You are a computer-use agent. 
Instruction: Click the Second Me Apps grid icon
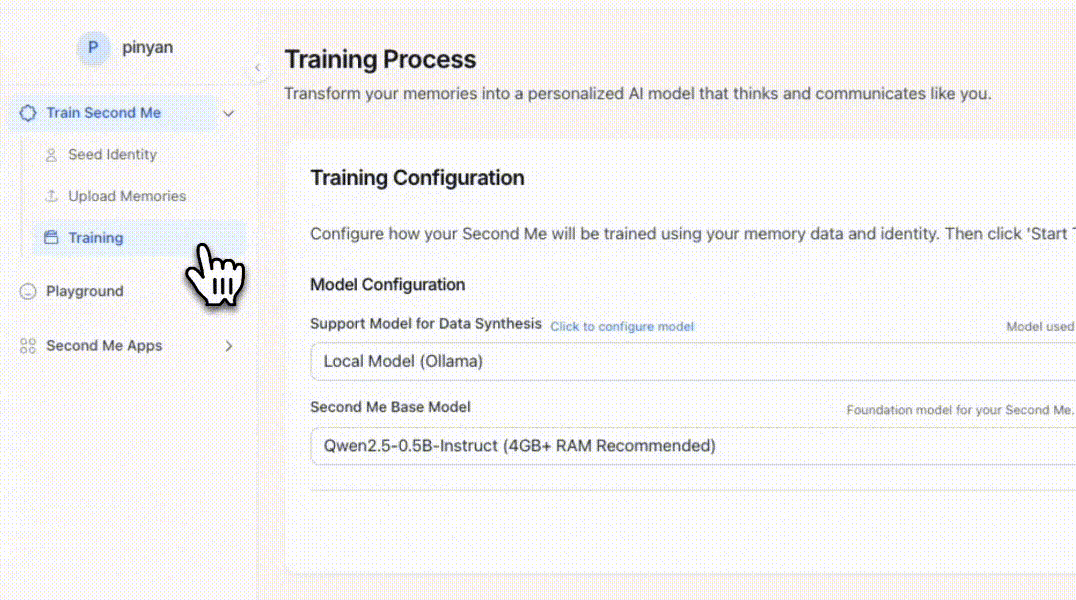[x=28, y=346]
